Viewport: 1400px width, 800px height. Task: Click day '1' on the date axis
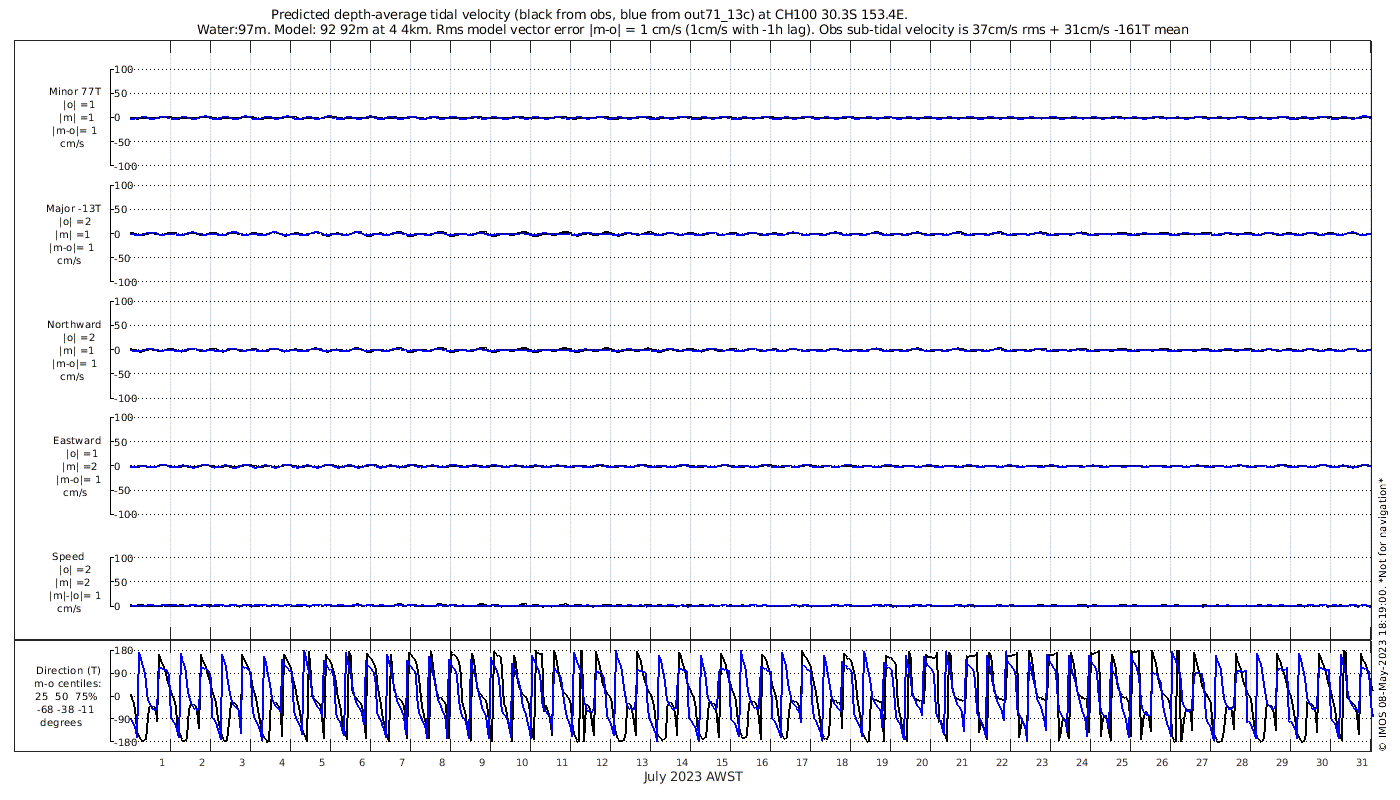pos(162,762)
